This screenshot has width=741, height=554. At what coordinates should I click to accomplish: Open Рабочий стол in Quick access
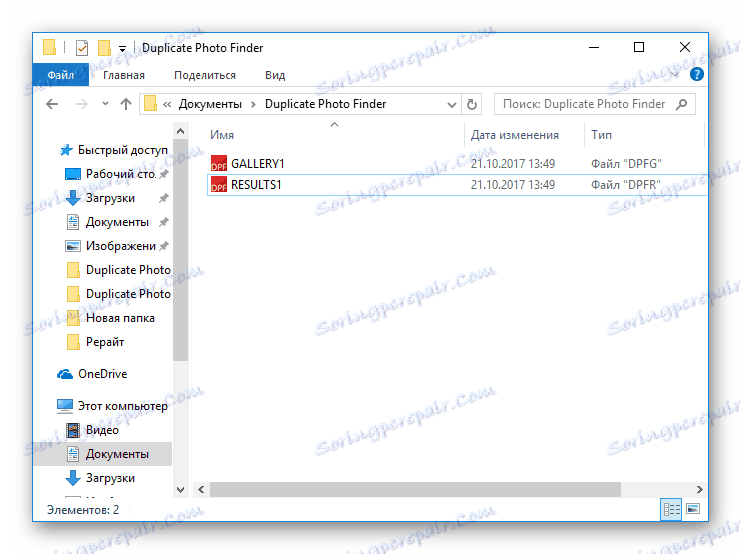(x=121, y=174)
